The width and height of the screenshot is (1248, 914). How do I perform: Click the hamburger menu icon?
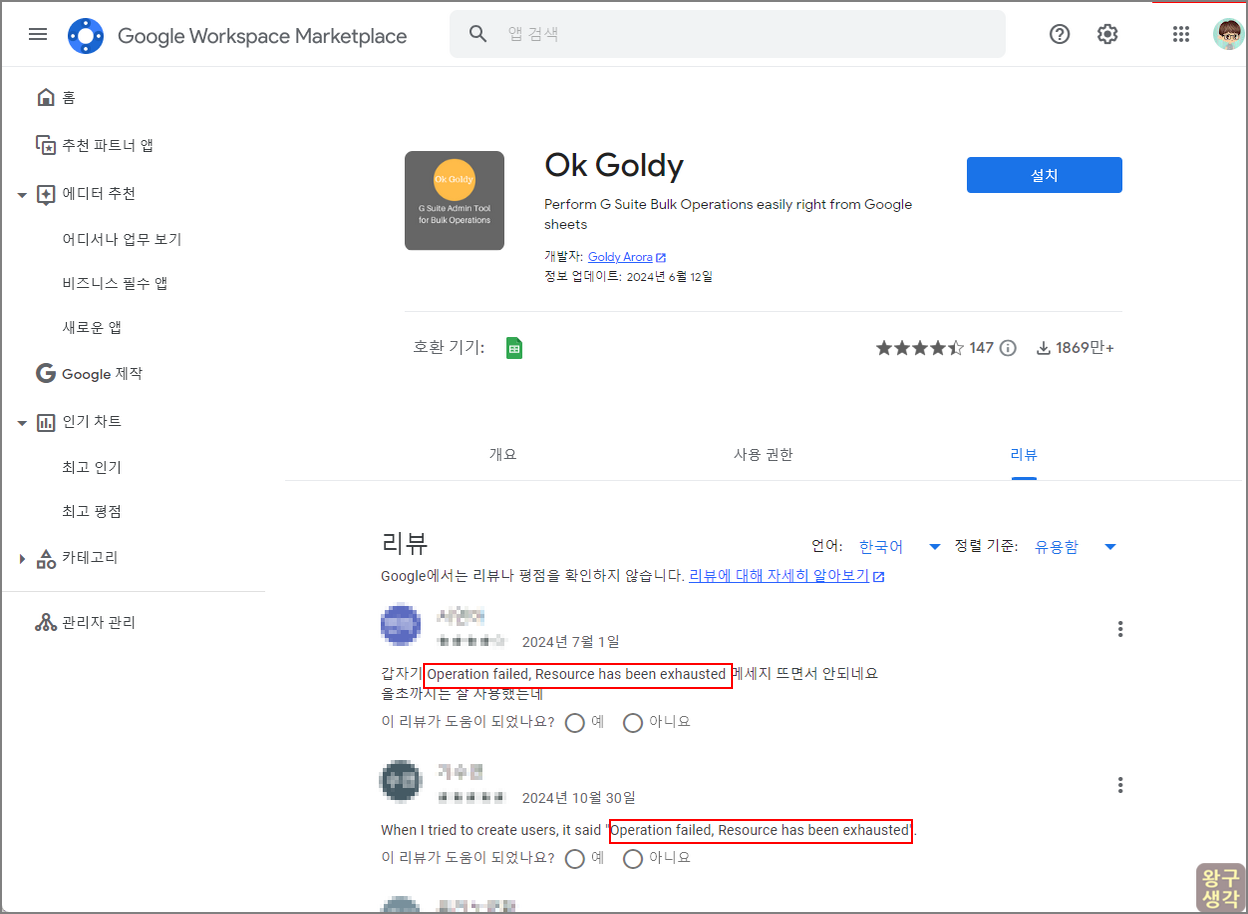click(38, 34)
